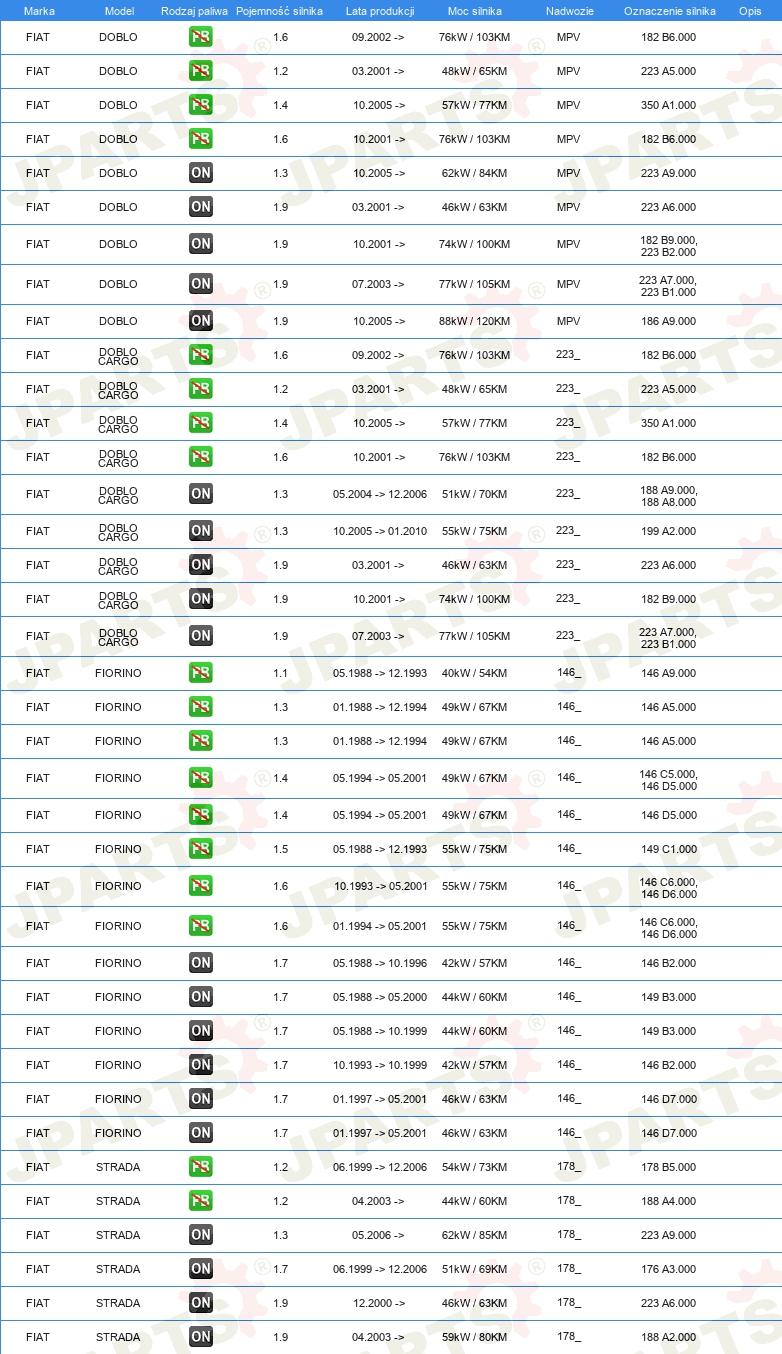Click petrol icon in Fiorino 1.1 row

coord(201,673)
